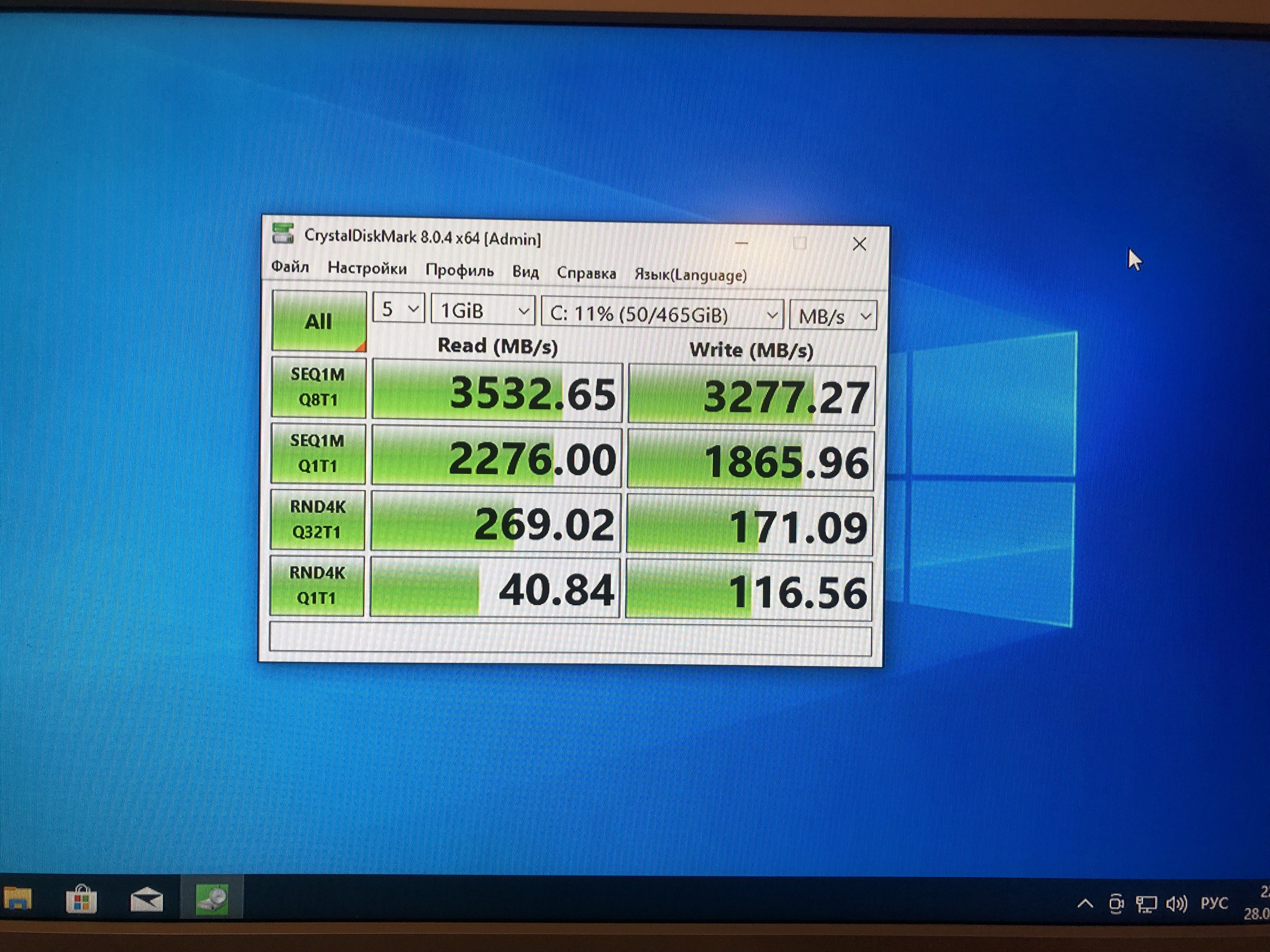Image resolution: width=1270 pixels, height=952 pixels.
Task: Open the Профиль menu
Action: coord(459,270)
